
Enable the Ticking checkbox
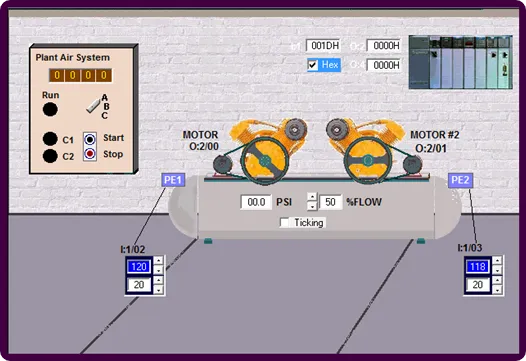click(284, 222)
